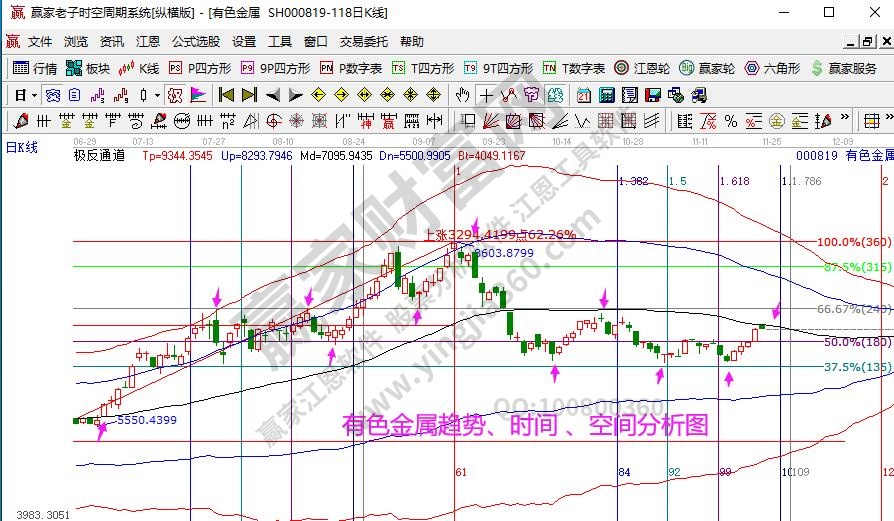
Task: Click the red floppy disk save icon
Action: click(x=652, y=95)
